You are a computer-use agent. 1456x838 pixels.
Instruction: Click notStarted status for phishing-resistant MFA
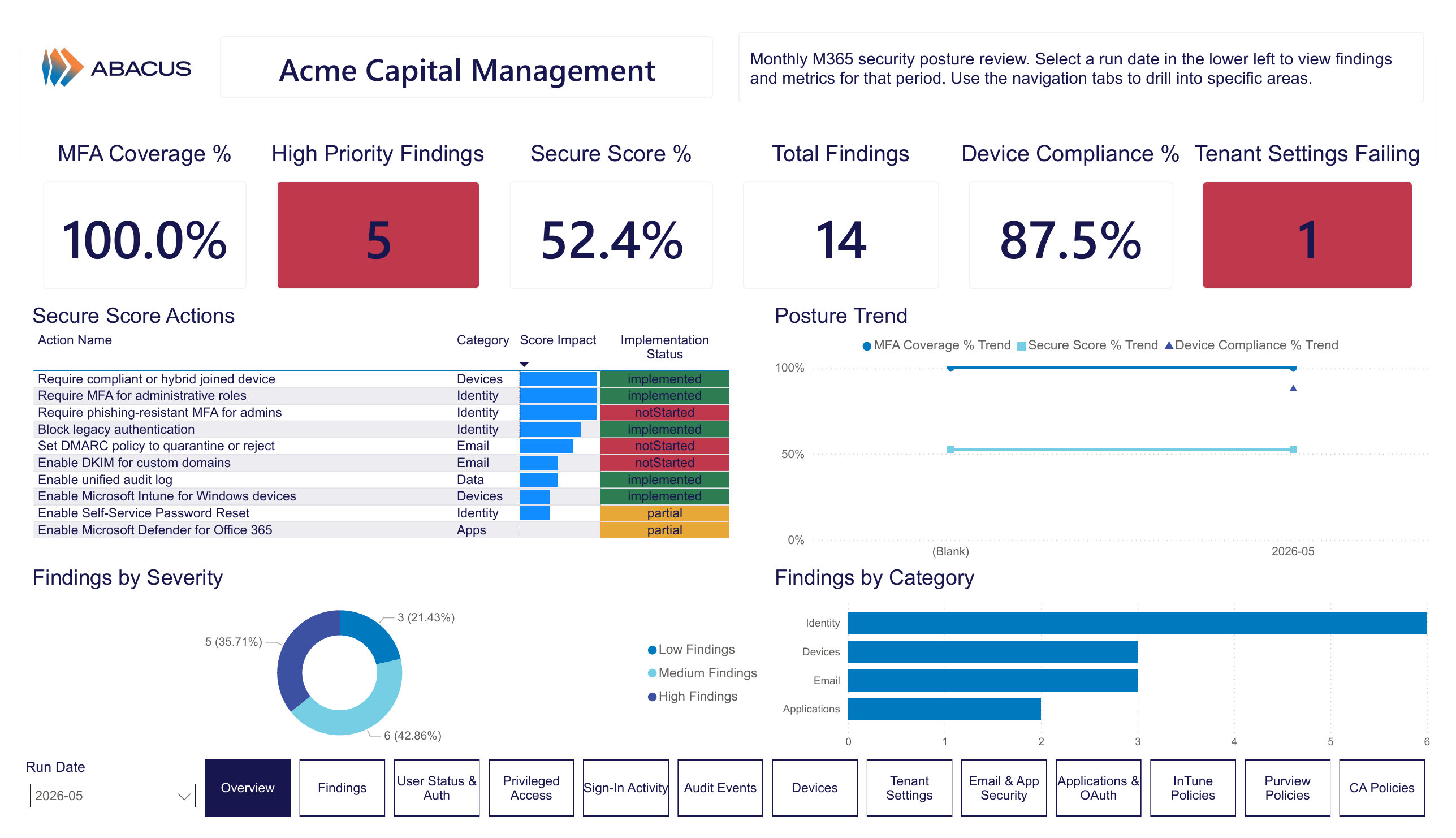664,412
